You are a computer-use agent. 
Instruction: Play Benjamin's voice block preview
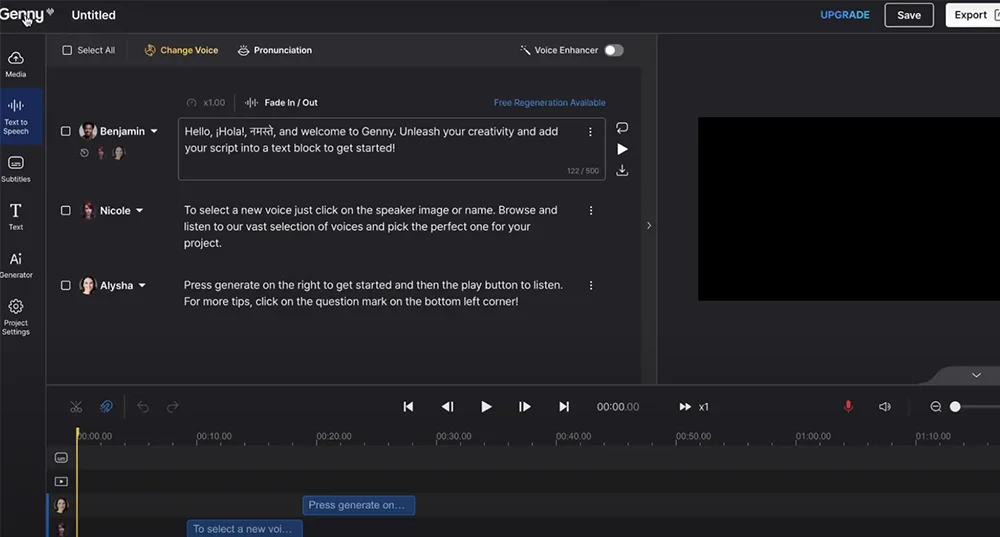point(622,149)
